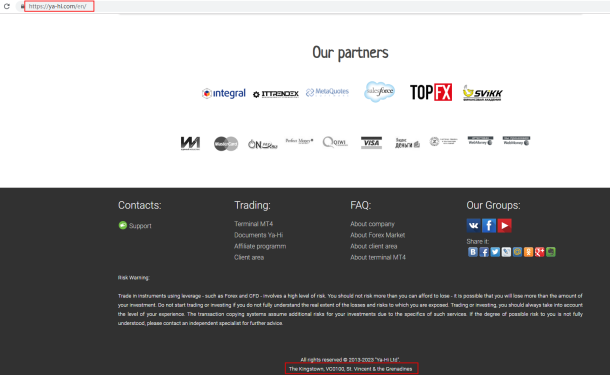Click the Contacts: footer heading

tap(140, 205)
